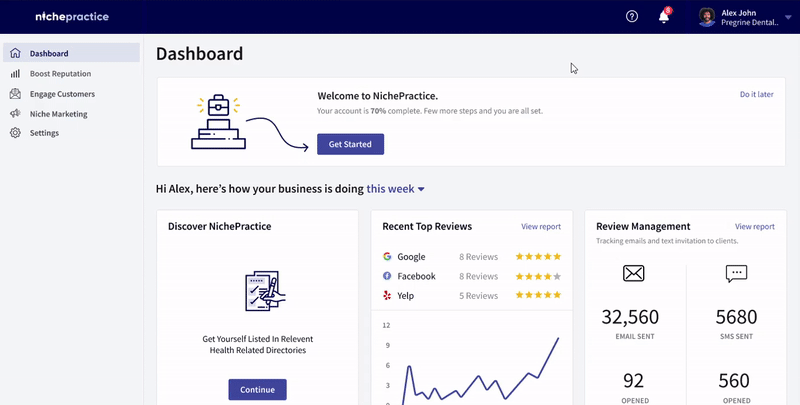
Task: Click the Google logo icon
Action: coord(387,256)
